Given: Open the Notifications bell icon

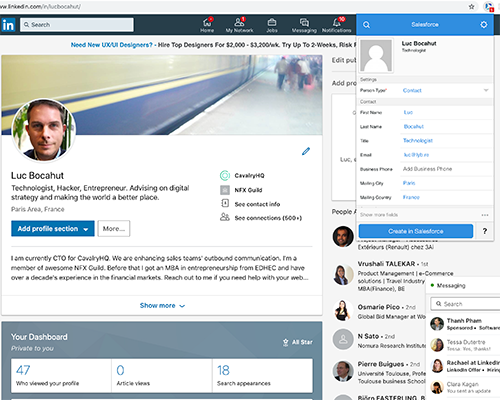Looking at the screenshot, I should [336, 22].
